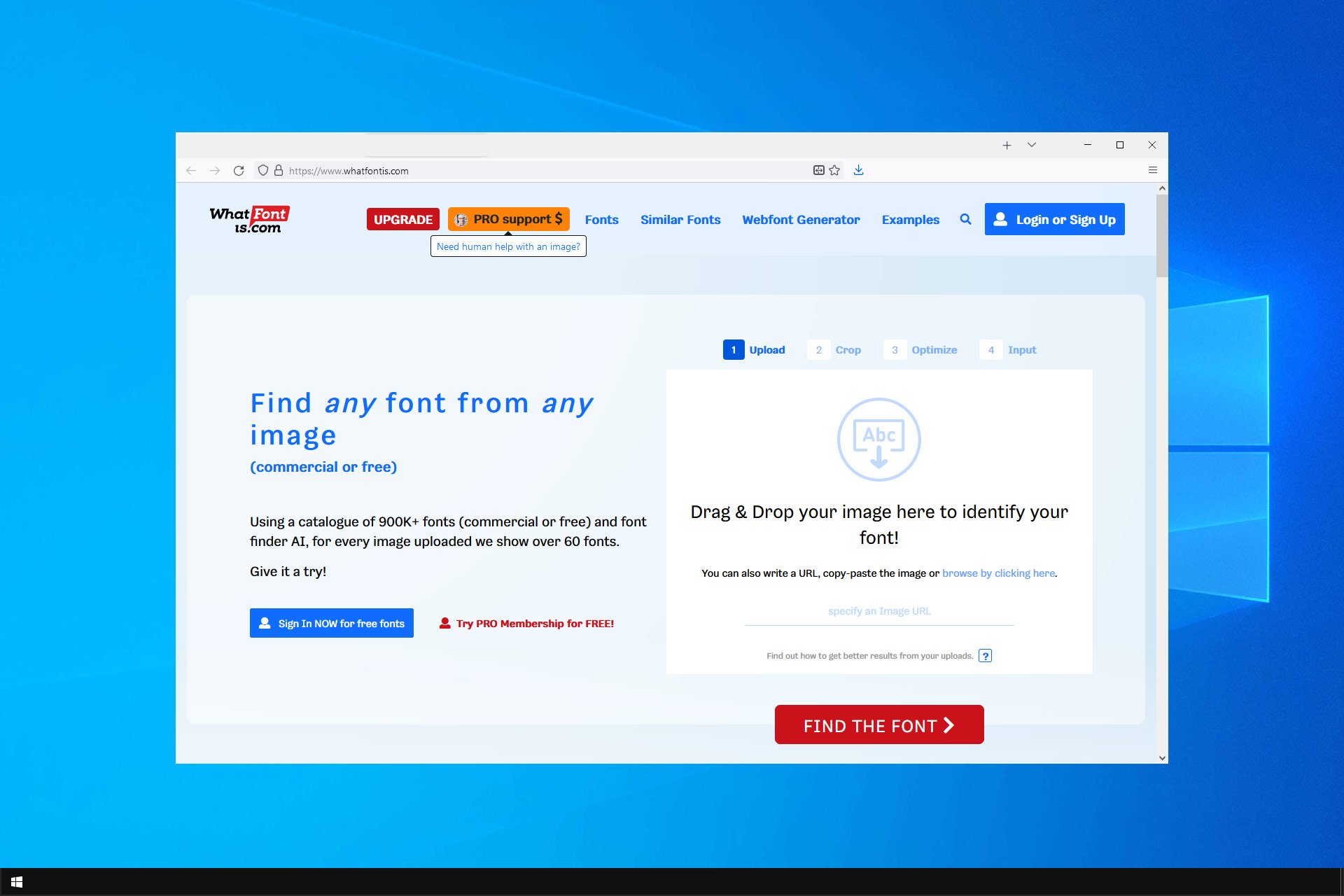Click the translate page icon in address bar
This screenshot has width=1344, height=896.
818,170
